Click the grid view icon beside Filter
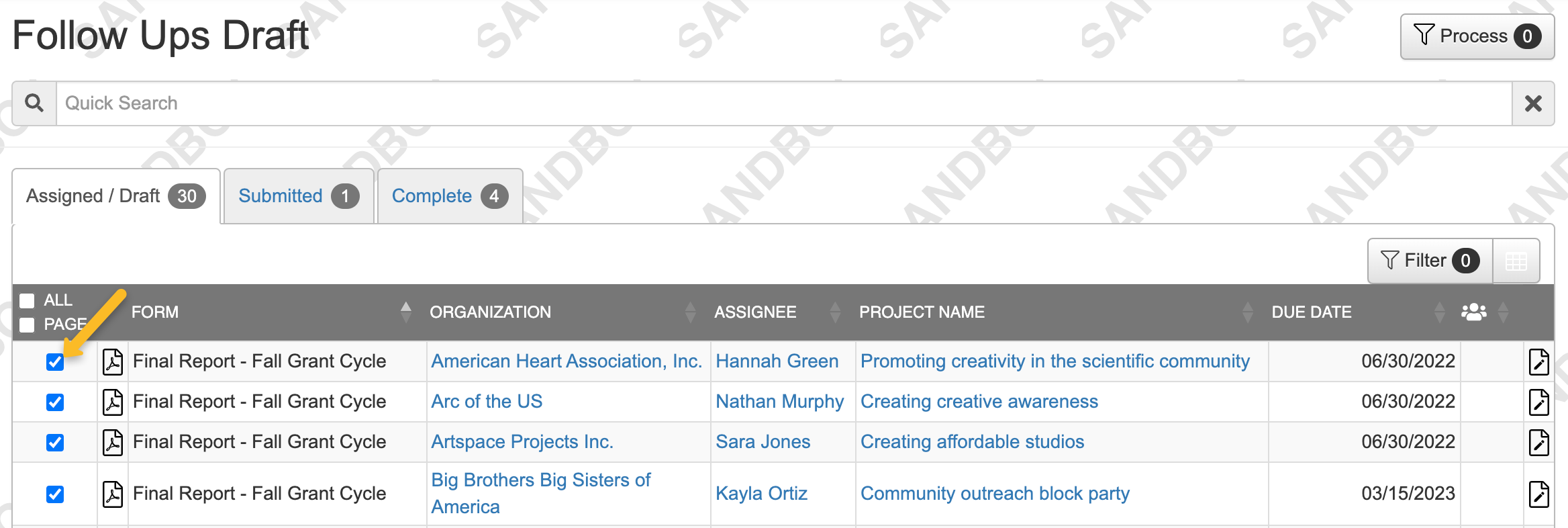The height and width of the screenshot is (528, 1568). (1516, 261)
